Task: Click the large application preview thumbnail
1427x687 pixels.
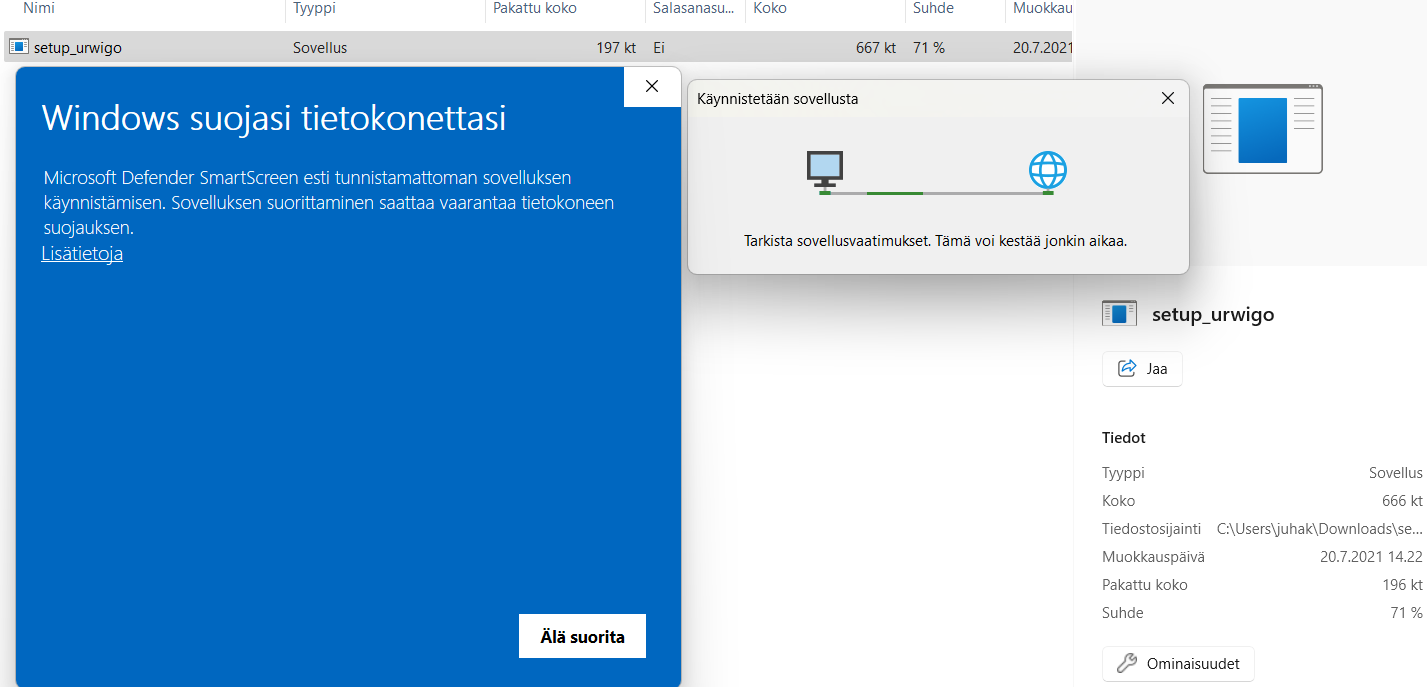Action: pos(1262,129)
